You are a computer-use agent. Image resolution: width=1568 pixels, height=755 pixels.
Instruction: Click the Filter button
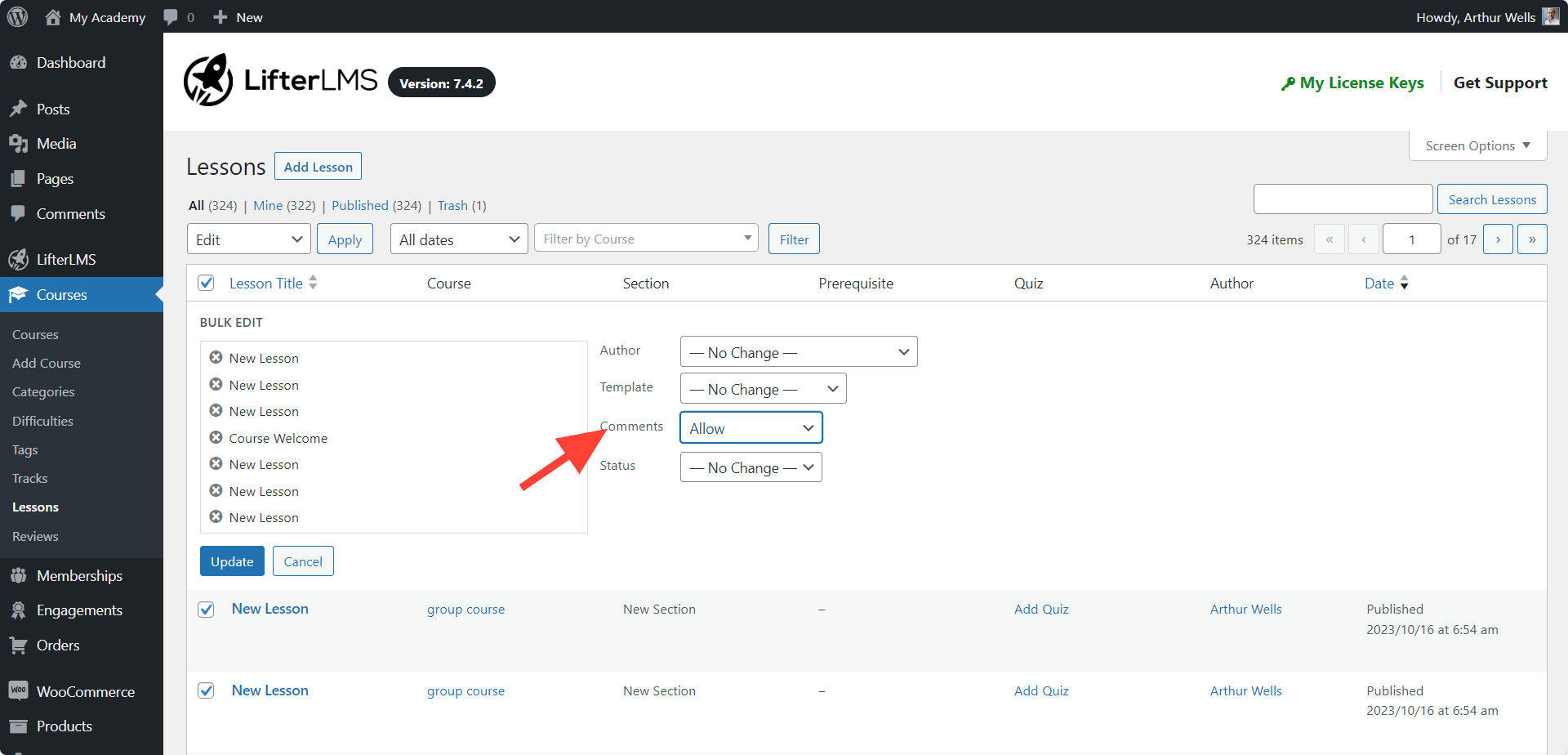[794, 239]
